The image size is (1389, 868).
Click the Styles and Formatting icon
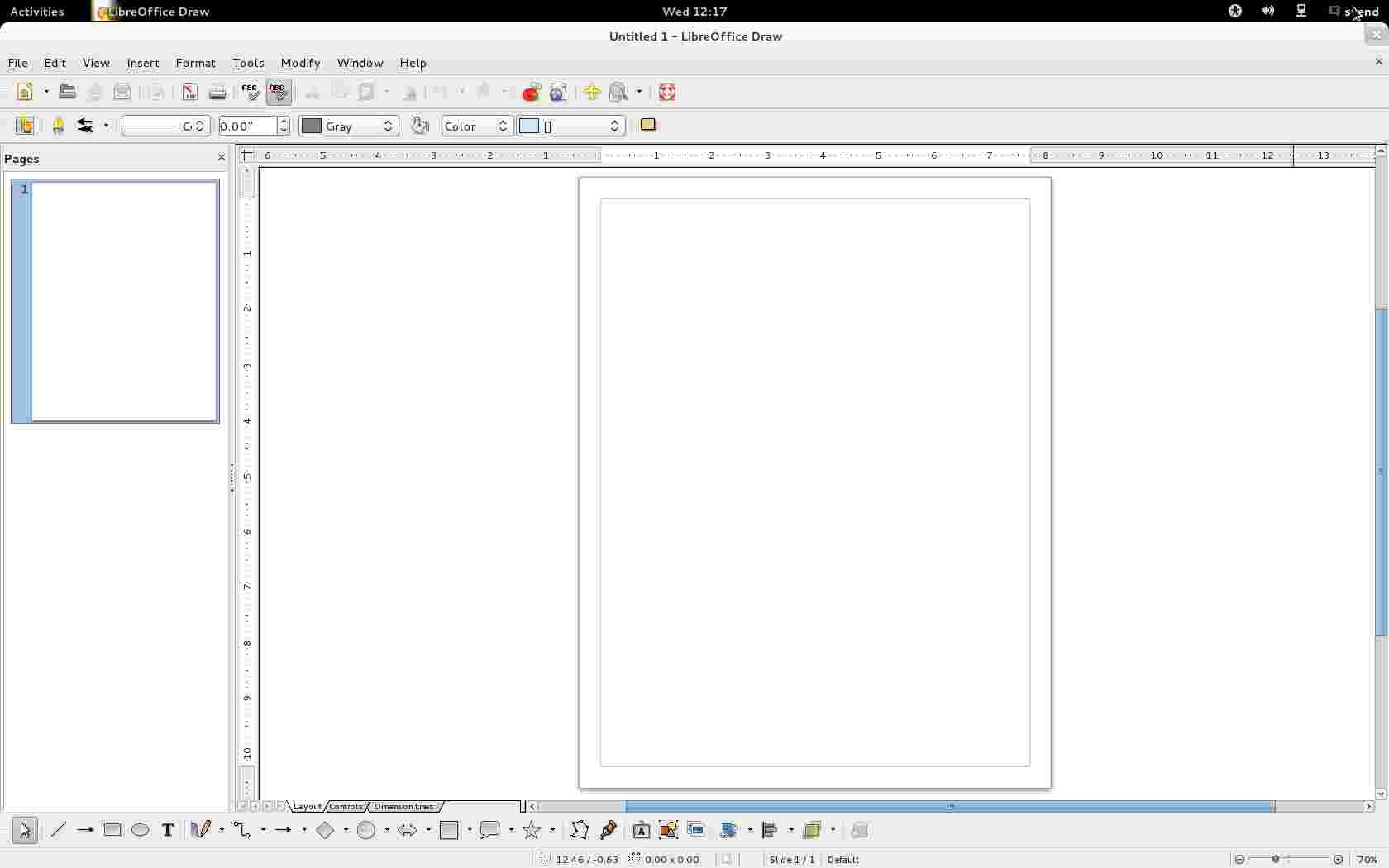(25, 126)
